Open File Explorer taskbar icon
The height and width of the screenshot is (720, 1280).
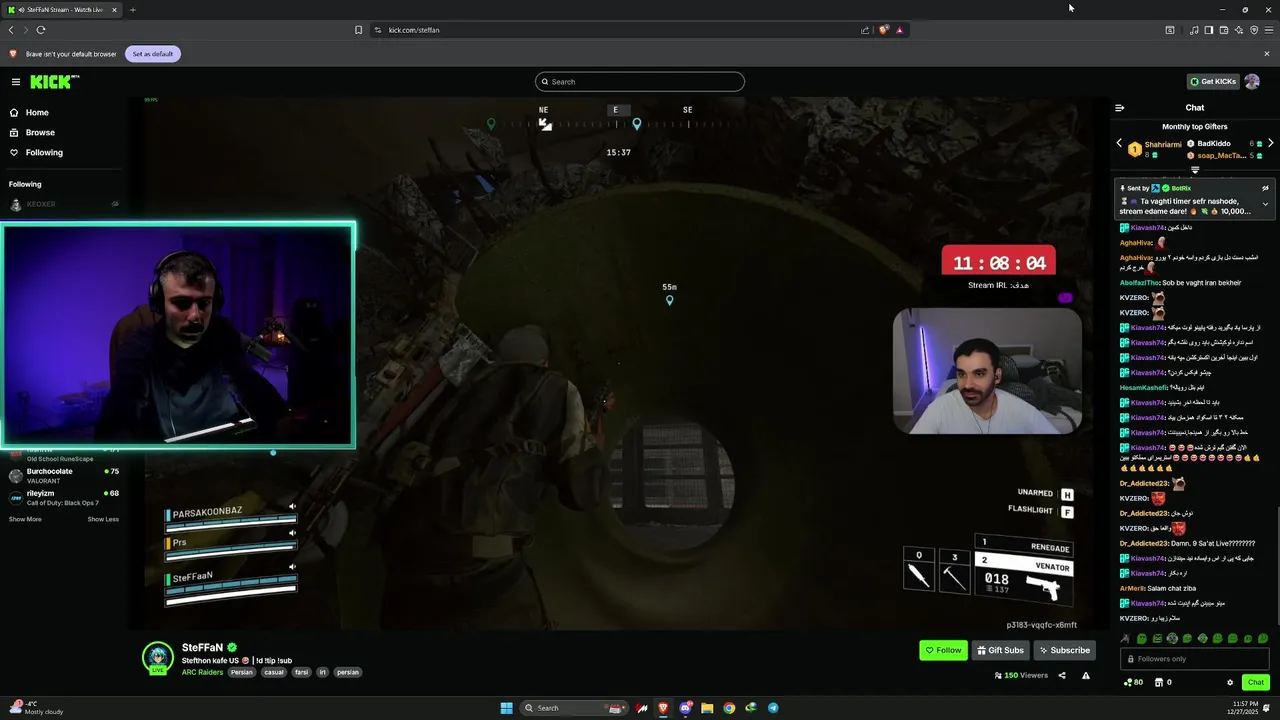707,708
